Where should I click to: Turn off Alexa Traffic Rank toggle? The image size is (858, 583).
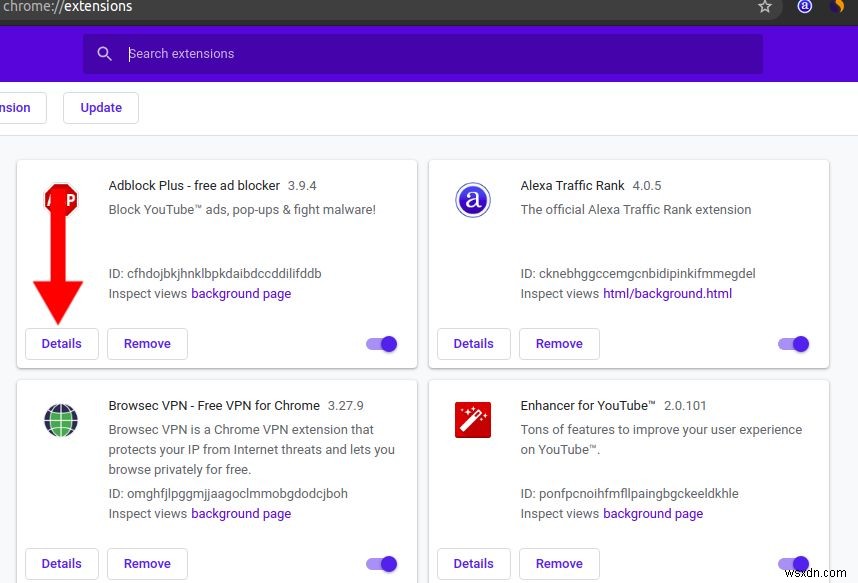[x=793, y=344]
